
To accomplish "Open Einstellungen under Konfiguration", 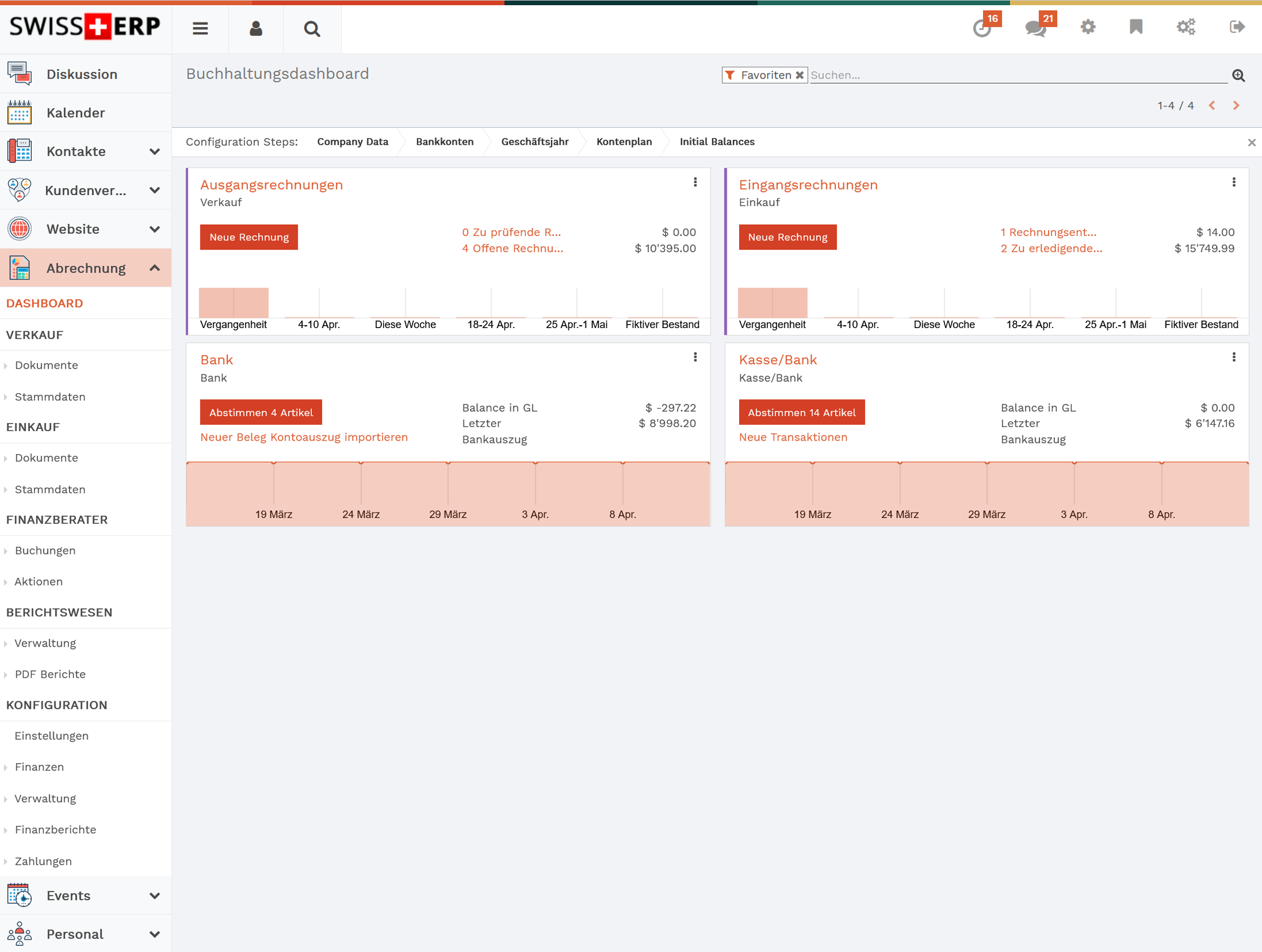I will tap(51, 736).
